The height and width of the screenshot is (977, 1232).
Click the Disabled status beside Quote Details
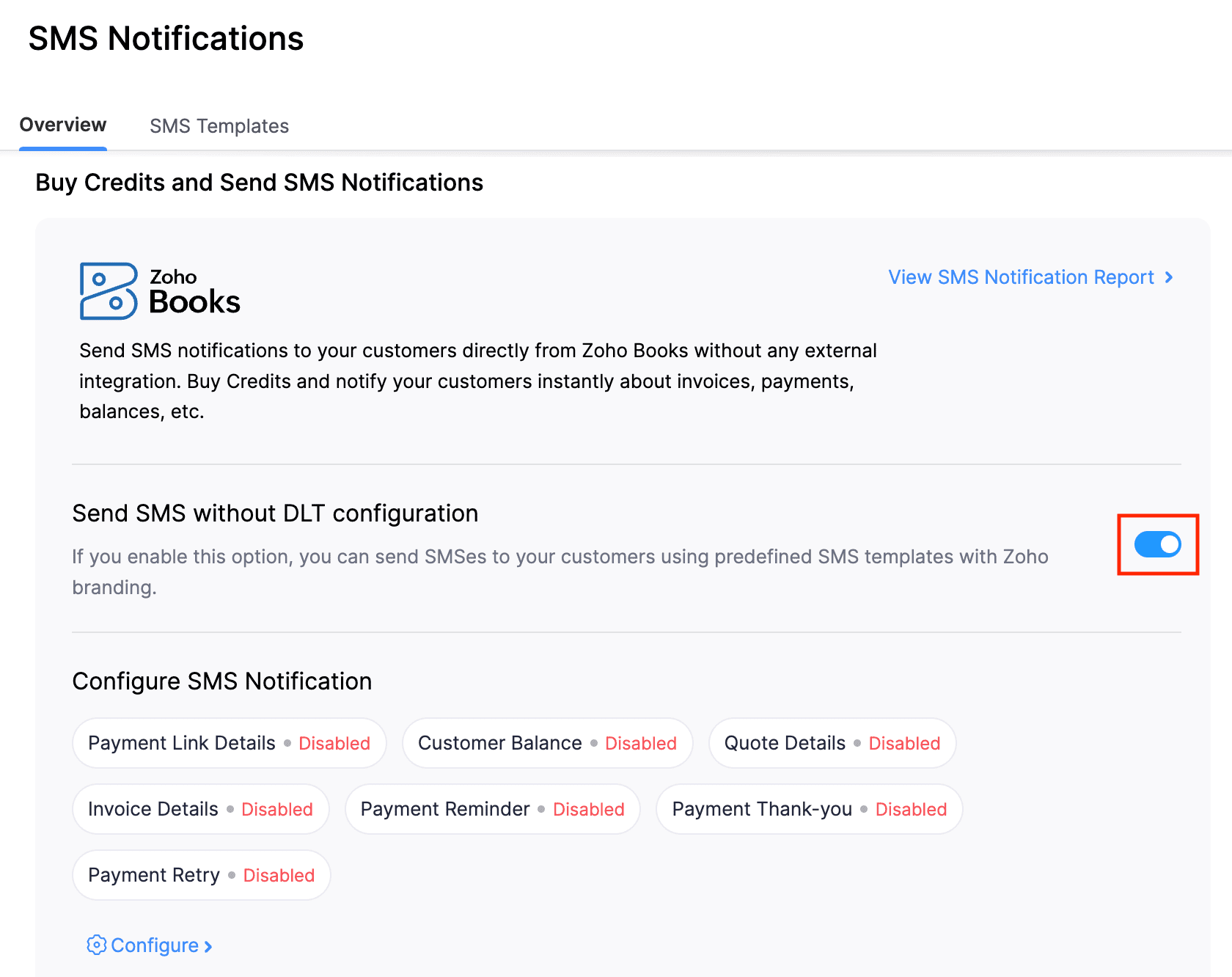[x=904, y=742]
